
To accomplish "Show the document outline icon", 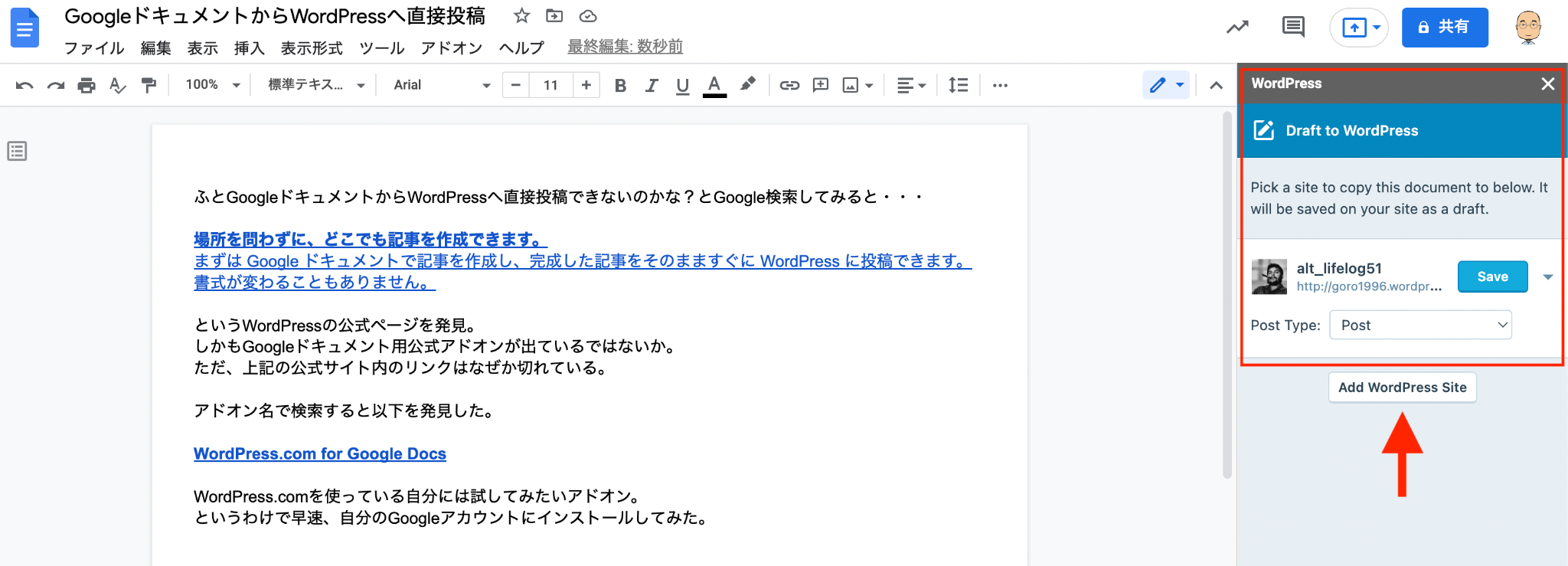I will [17, 151].
